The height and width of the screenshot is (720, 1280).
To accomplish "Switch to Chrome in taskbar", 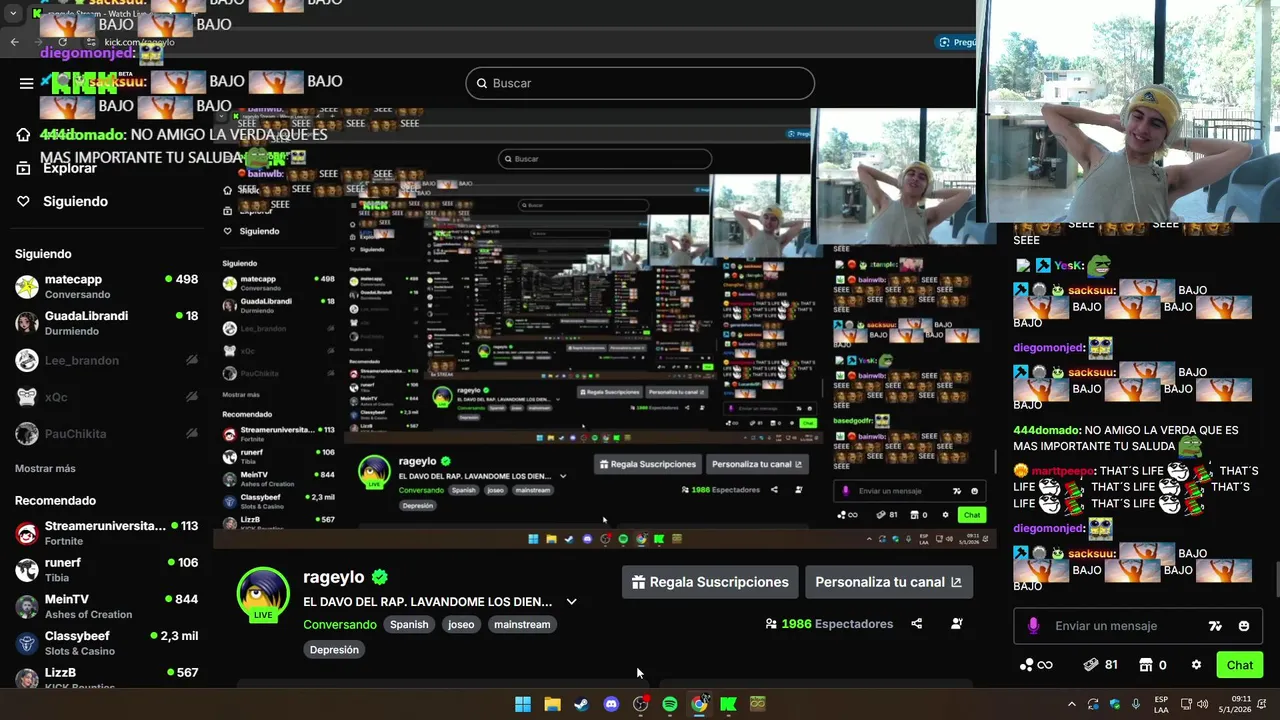I will [x=699, y=704].
